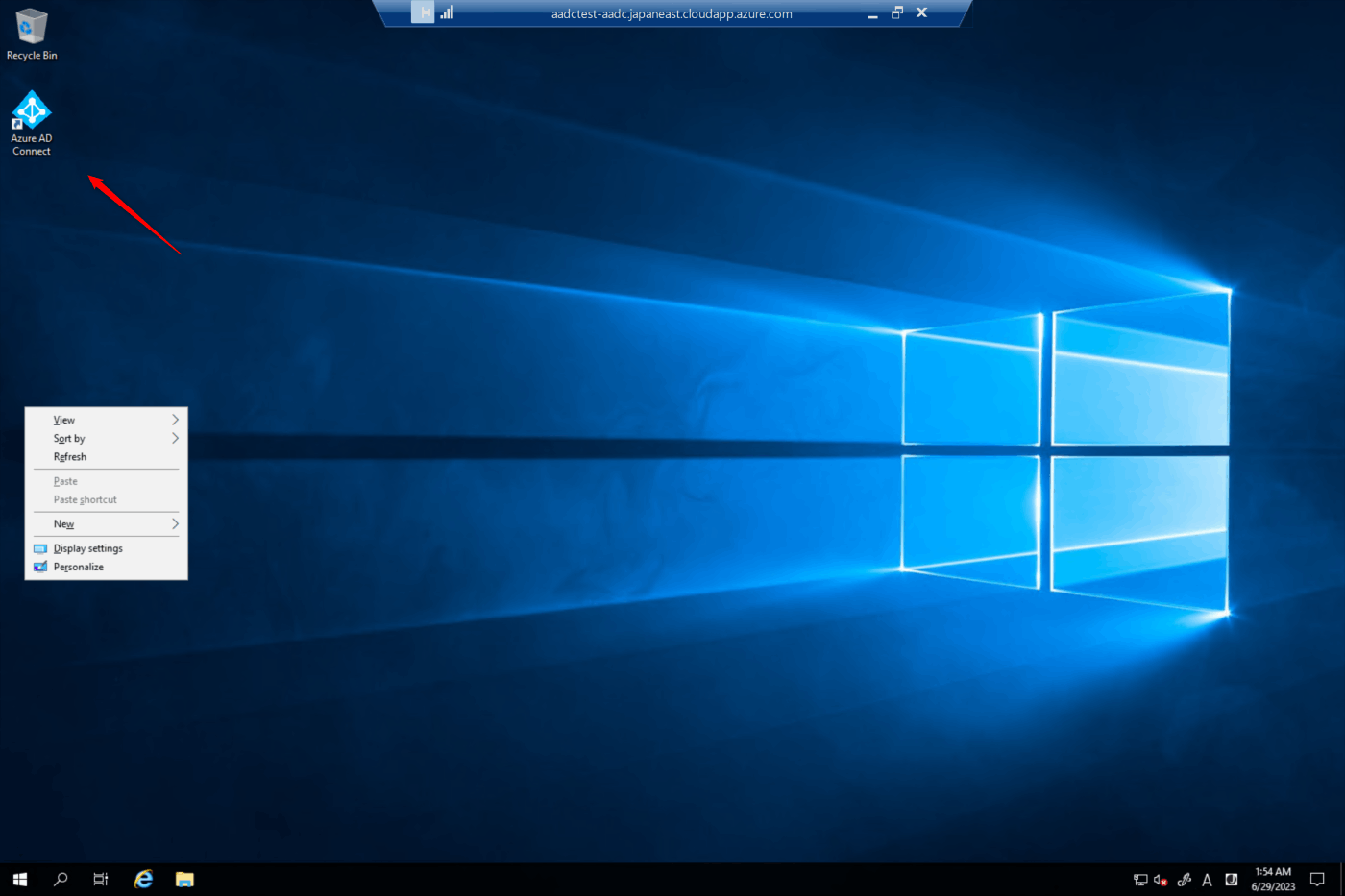This screenshot has height=896, width=1345.
Task: Click the Show desktop strip at taskbar end
Action: coord(1342,879)
